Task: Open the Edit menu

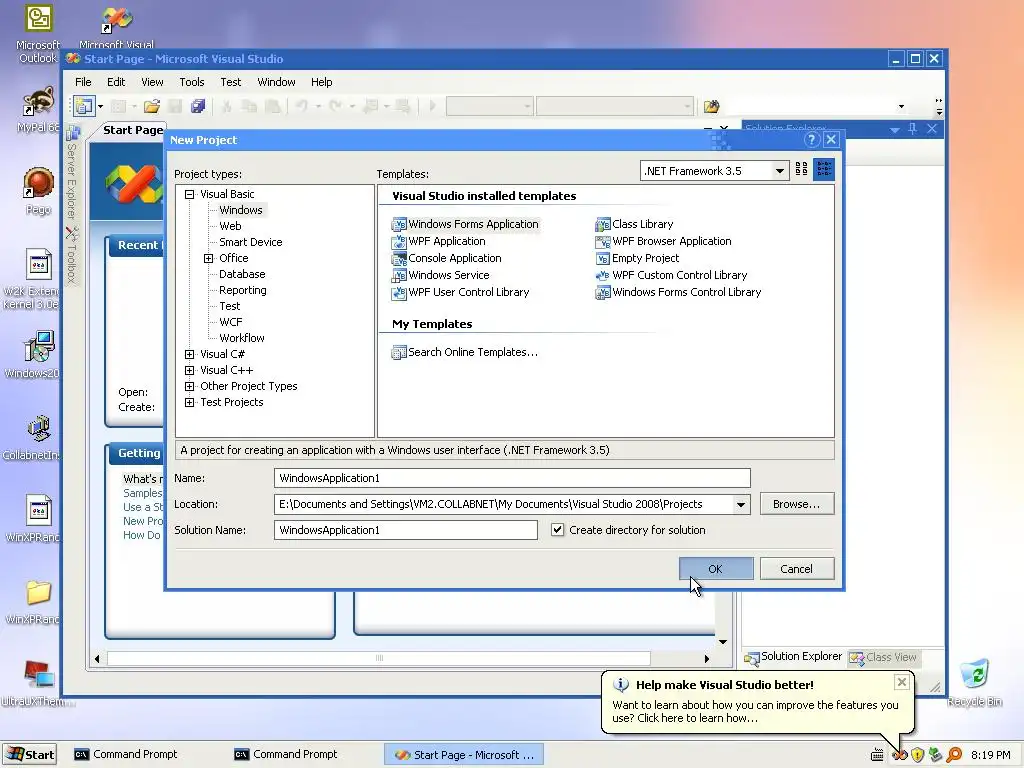Action: tap(116, 82)
